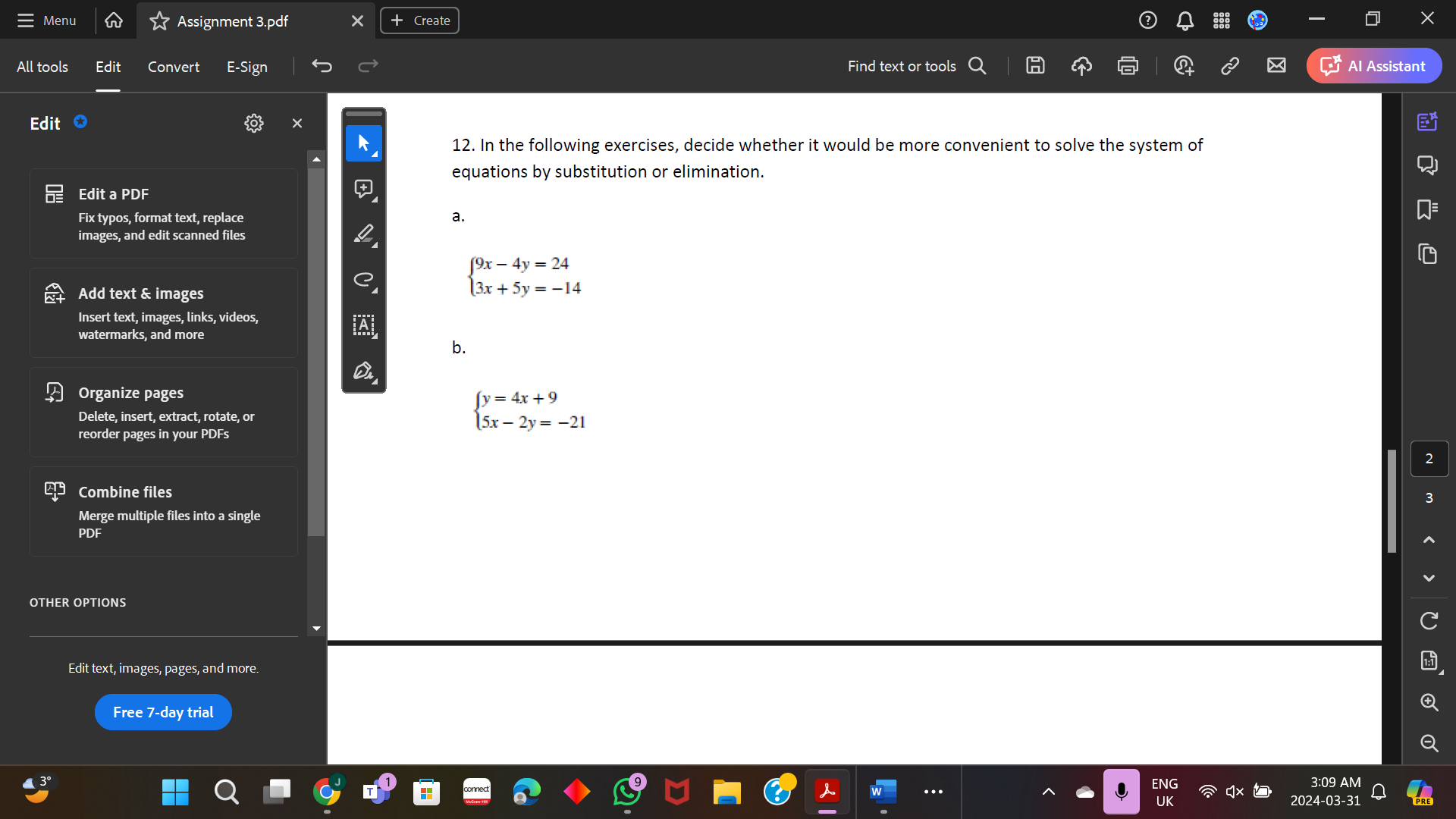1456x819 pixels.
Task: Select the Highlight tool
Action: click(364, 234)
